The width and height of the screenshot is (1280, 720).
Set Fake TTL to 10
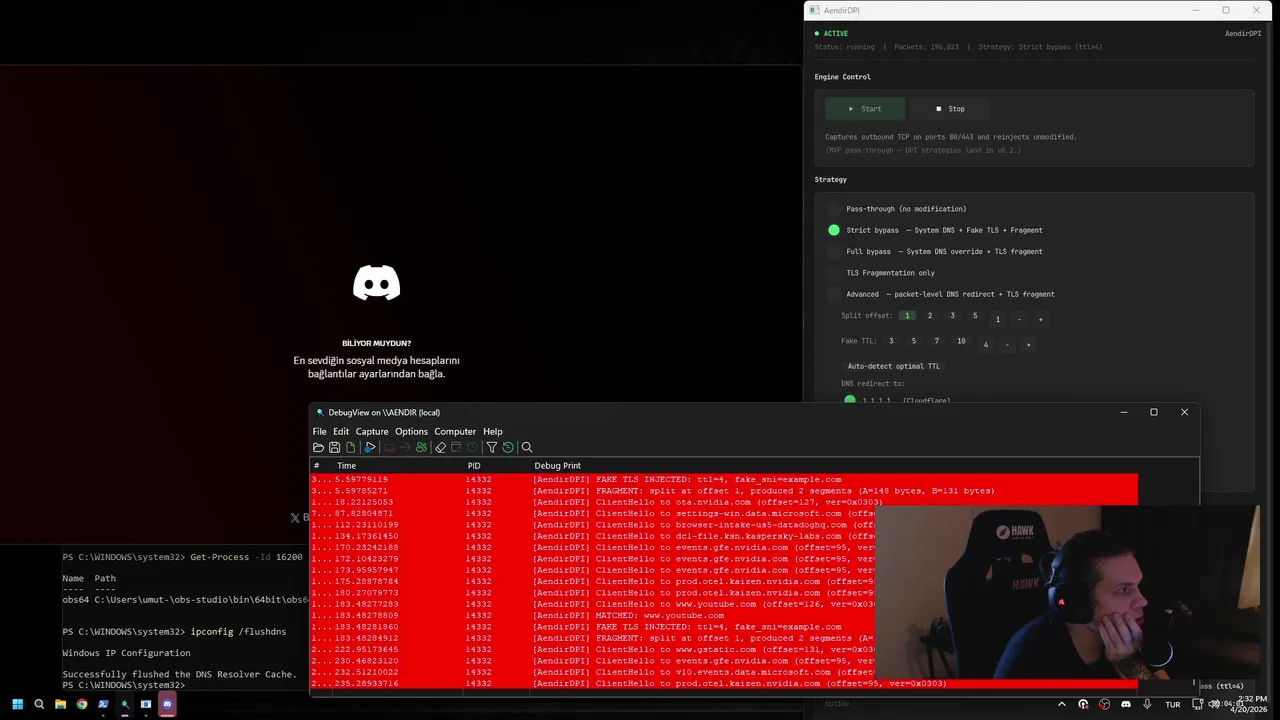point(961,341)
